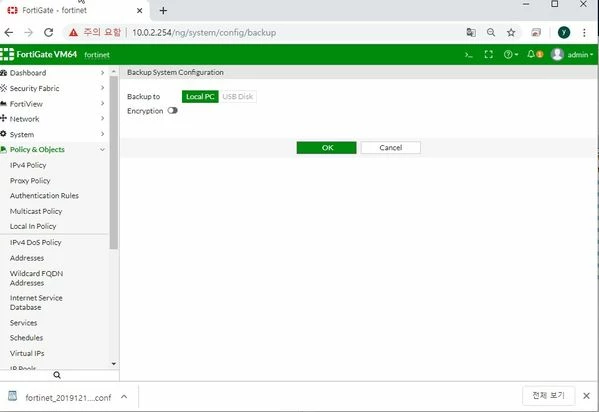Image resolution: width=599 pixels, height=412 pixels.
Task: Open Authentication Rules
Action: click(44, 196)
